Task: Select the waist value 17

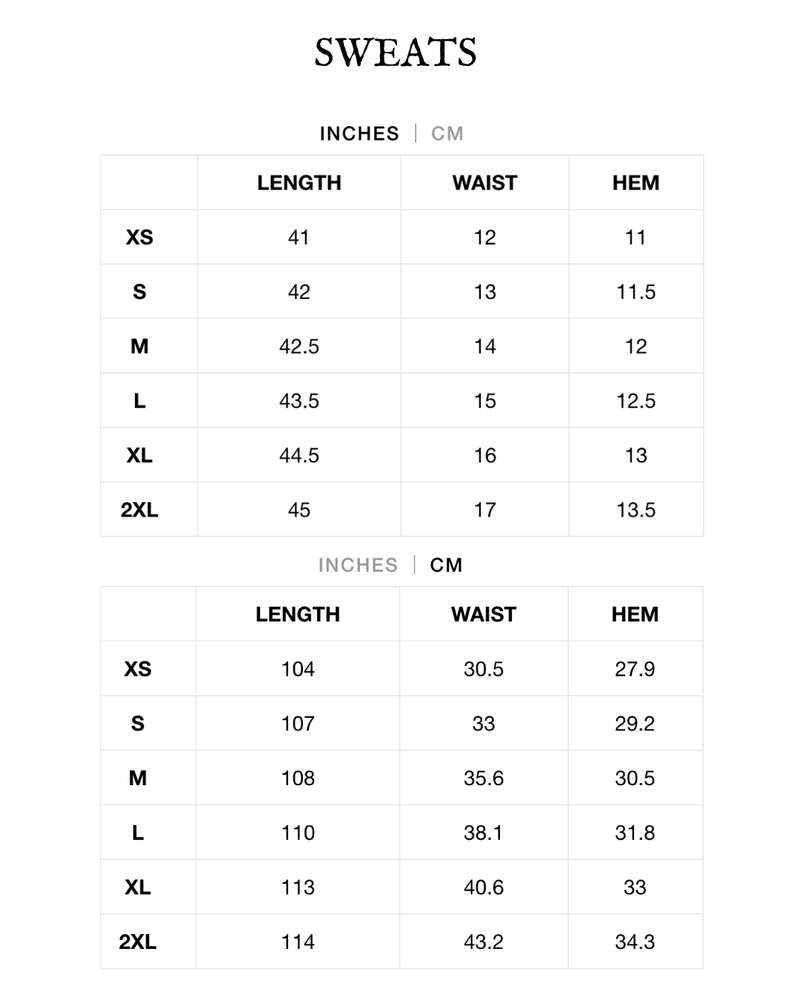Action: pyautogui.click(x=485, y=510)
